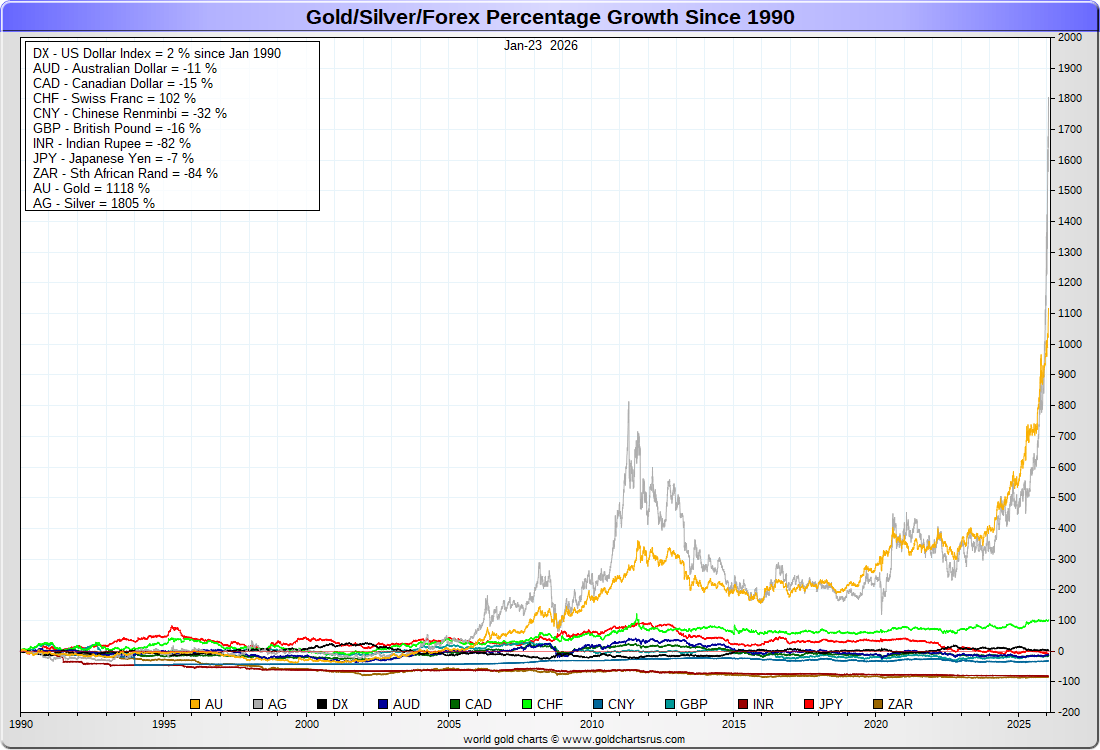Click the CHF legend label
The width and height of the screenshot is (1100, 750).
pyautogui.click(x=550, y=704)
